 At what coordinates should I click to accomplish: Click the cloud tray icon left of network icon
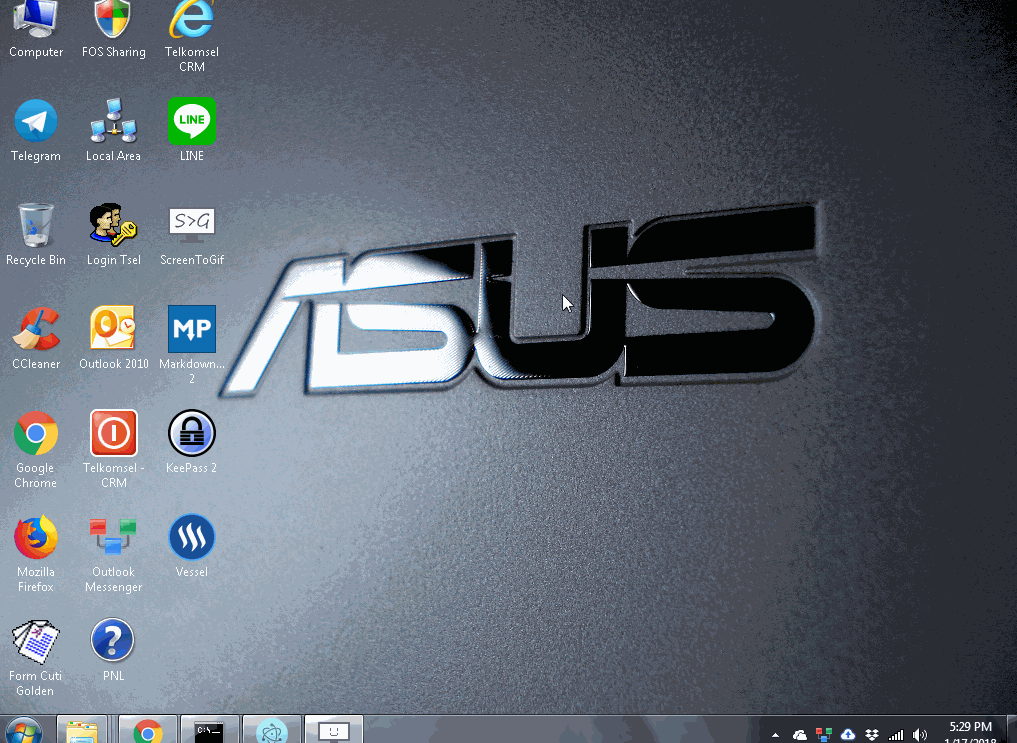point(800,735)
